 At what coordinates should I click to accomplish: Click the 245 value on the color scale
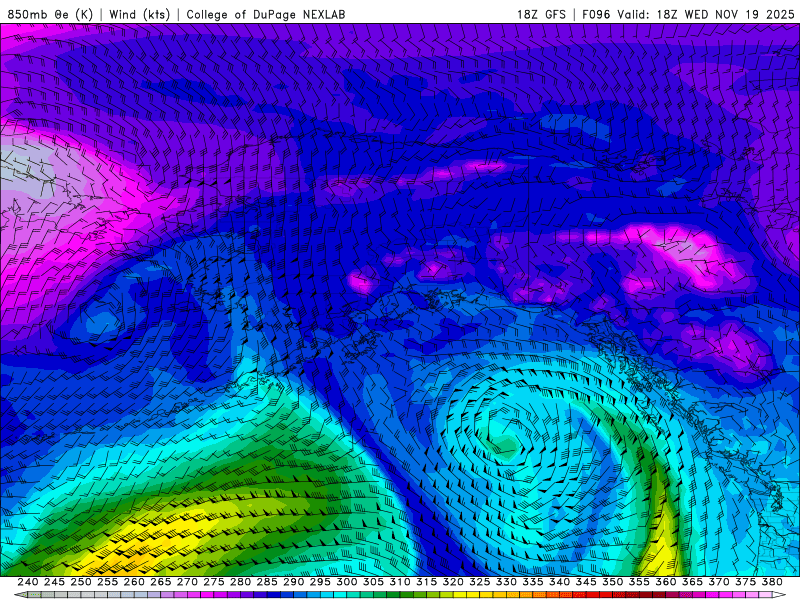(54, 582)
